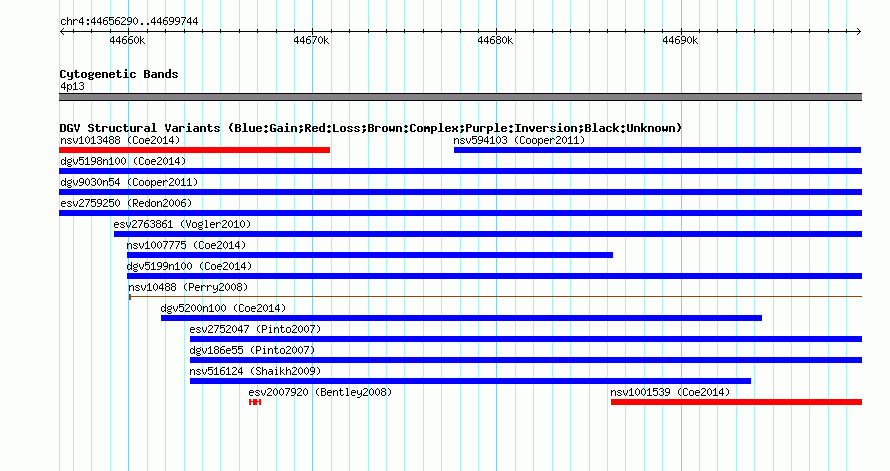Select the nsv1007775 blue bar
Image resolution: width=890 pixels, height=471 pixels.
[370, 255]
